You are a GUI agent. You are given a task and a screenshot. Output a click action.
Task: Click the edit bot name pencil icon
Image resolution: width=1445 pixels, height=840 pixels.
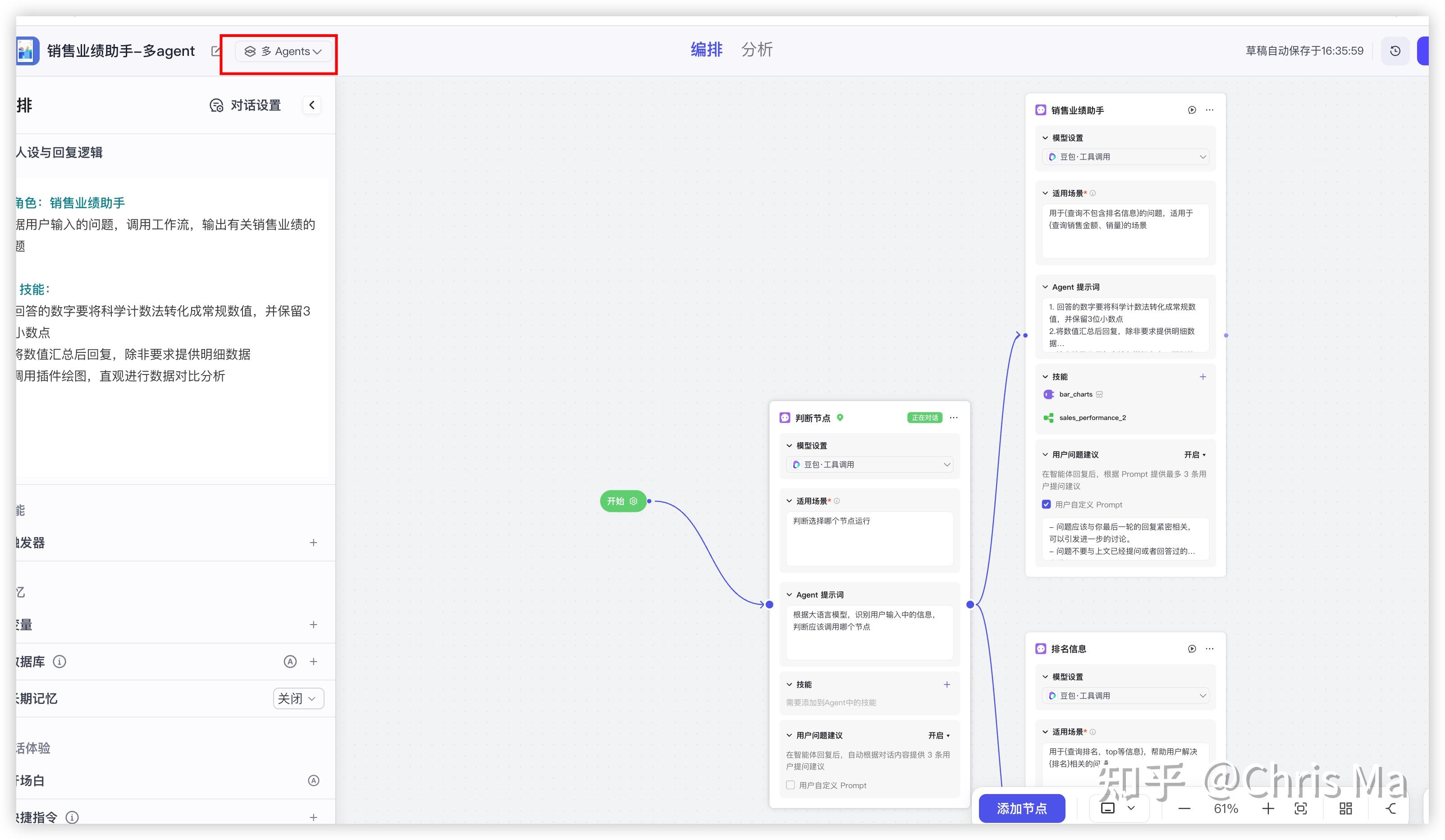[215, 51]
